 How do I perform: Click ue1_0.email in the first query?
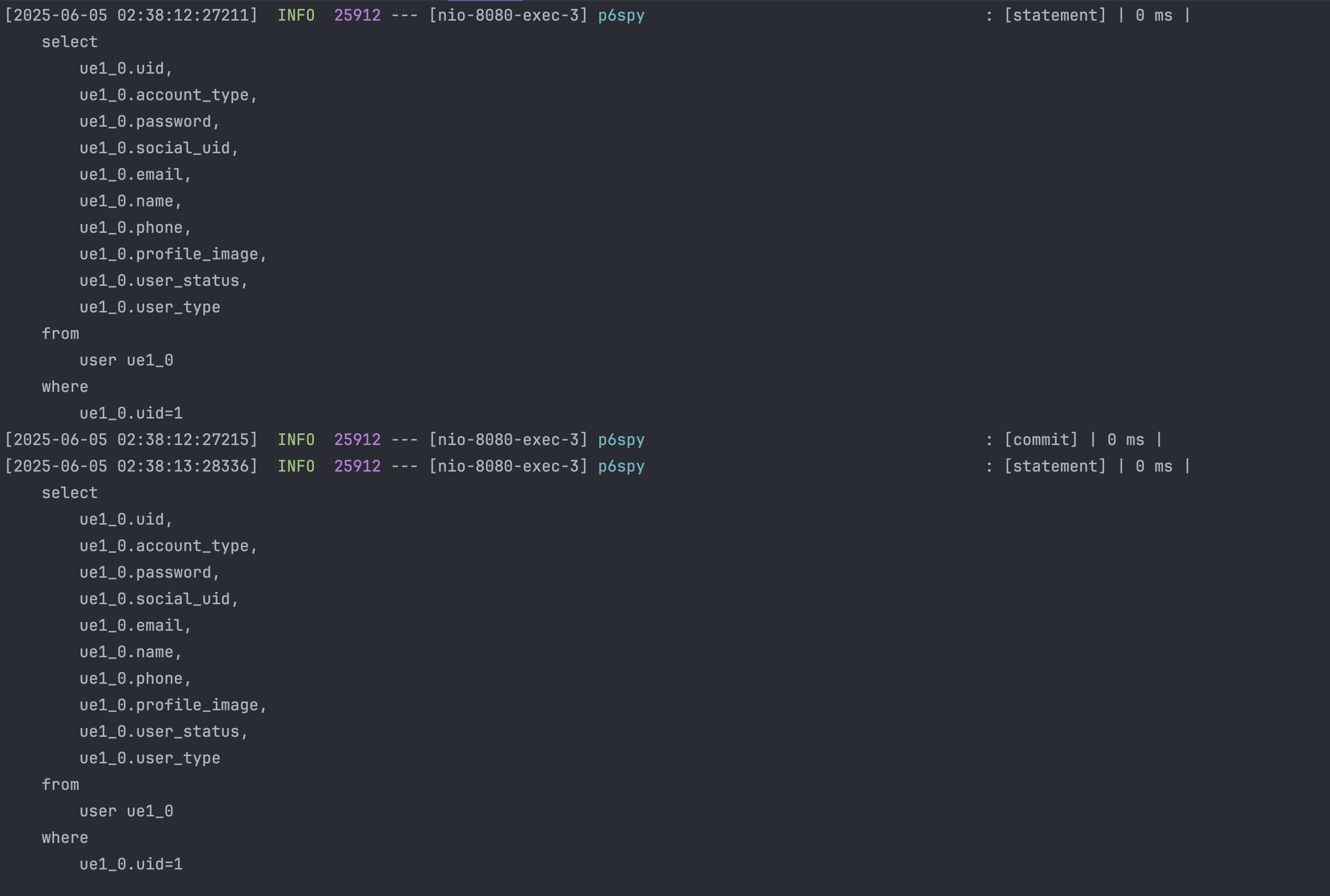[x=136, y=175]
